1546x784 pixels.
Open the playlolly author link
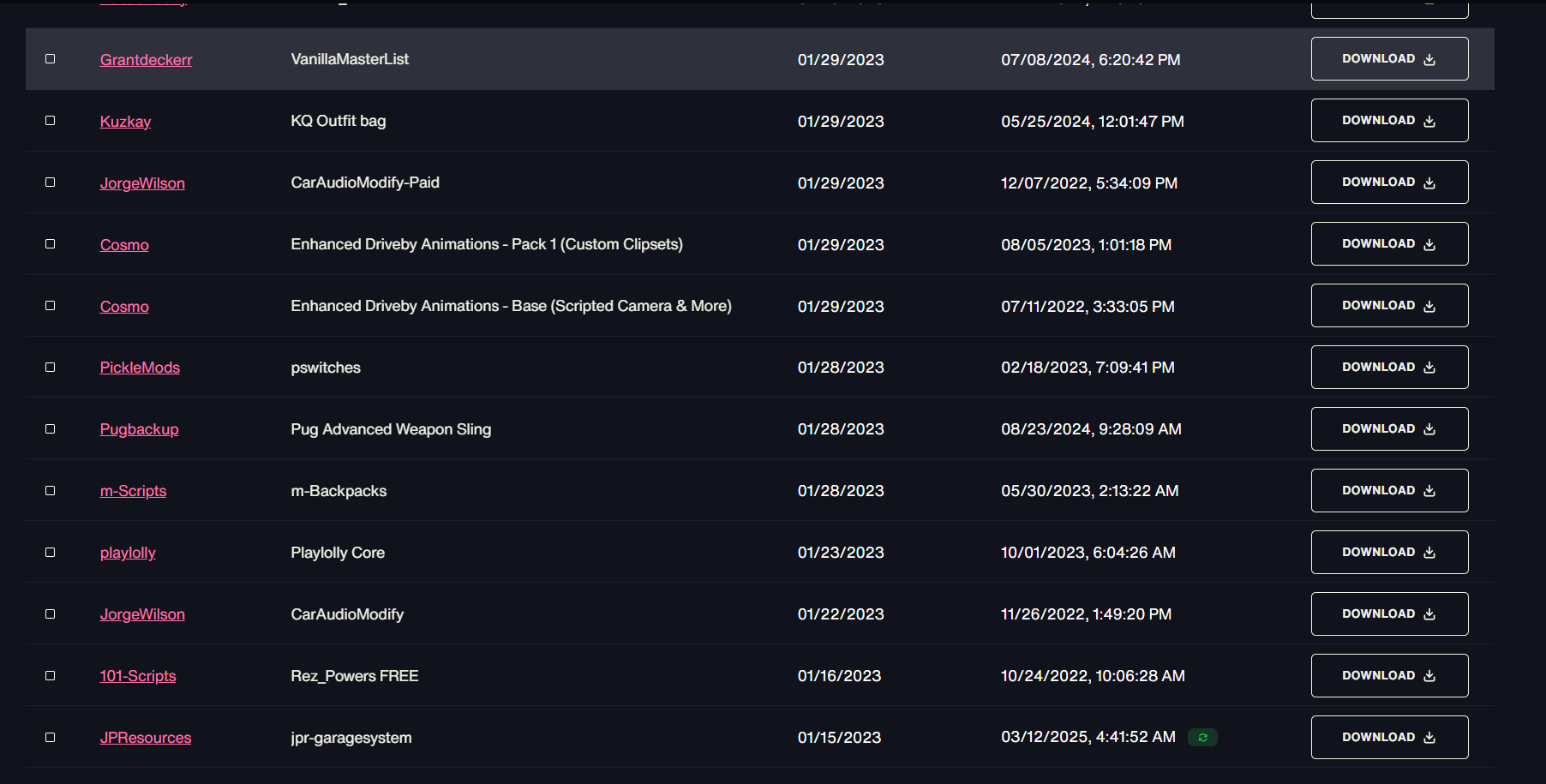128,553
